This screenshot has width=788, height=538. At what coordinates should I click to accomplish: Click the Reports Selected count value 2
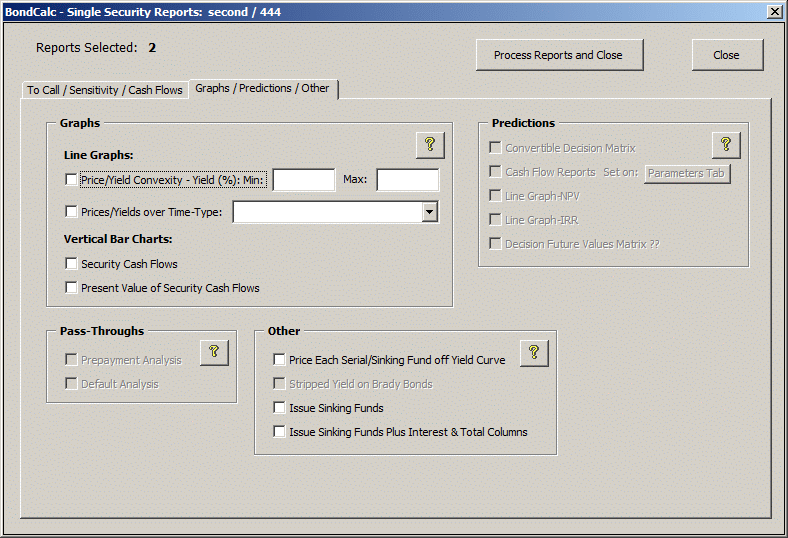(x=152, y=48)
